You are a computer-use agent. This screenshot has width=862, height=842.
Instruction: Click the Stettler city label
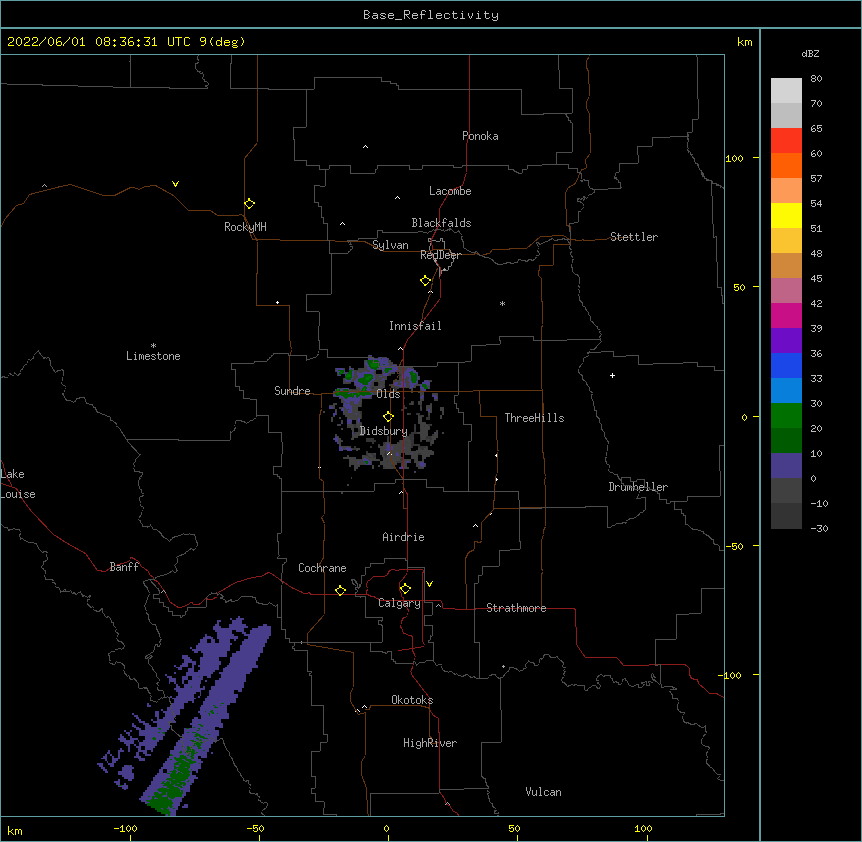(634, 237)
